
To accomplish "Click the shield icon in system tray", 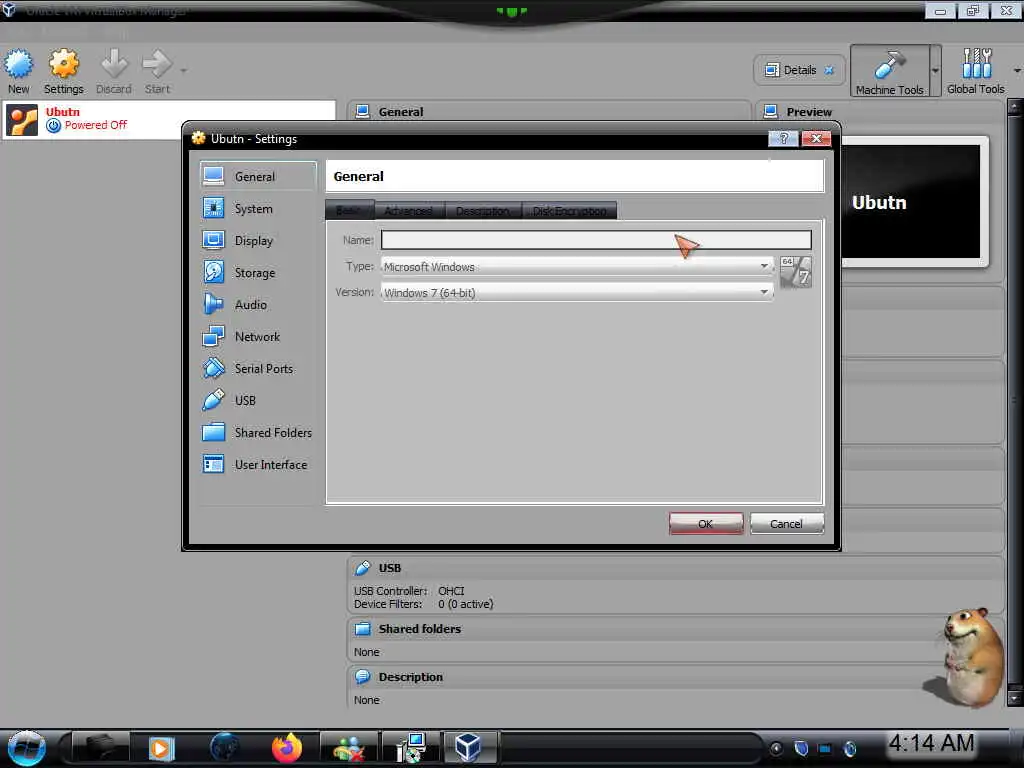I will (x=801, y=748).
